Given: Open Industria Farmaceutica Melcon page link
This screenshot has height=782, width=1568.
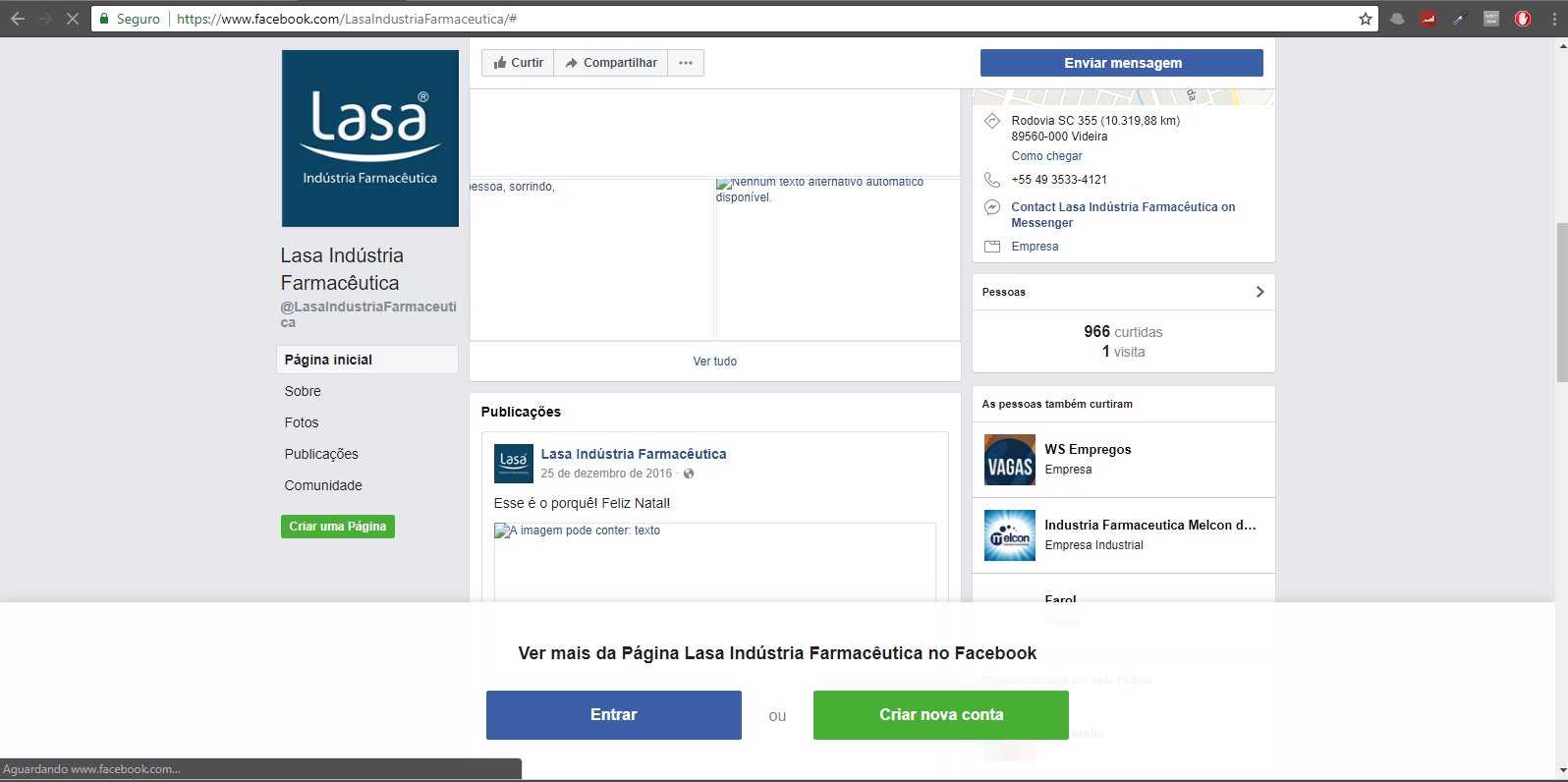Looking at the screenshot, I should click(1150, 525).
